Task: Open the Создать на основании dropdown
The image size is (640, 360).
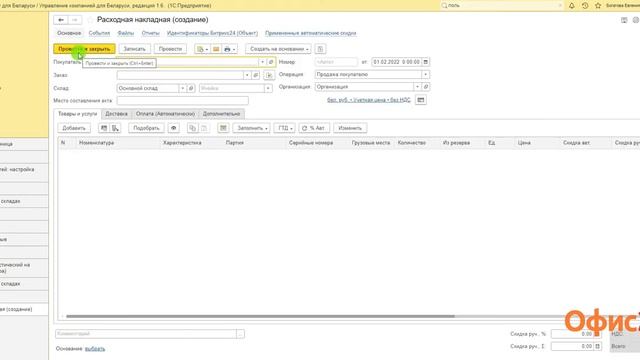Action: coord(278,49)
